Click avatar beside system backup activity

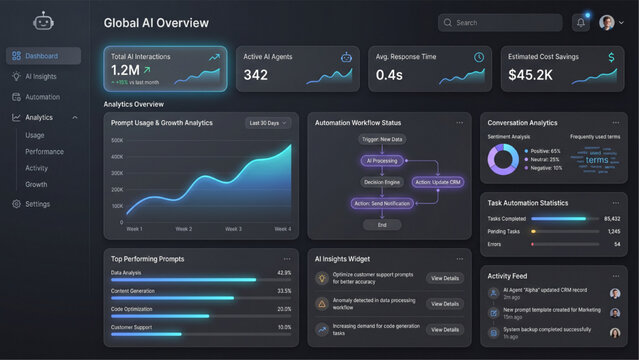(x=615, y=333)
